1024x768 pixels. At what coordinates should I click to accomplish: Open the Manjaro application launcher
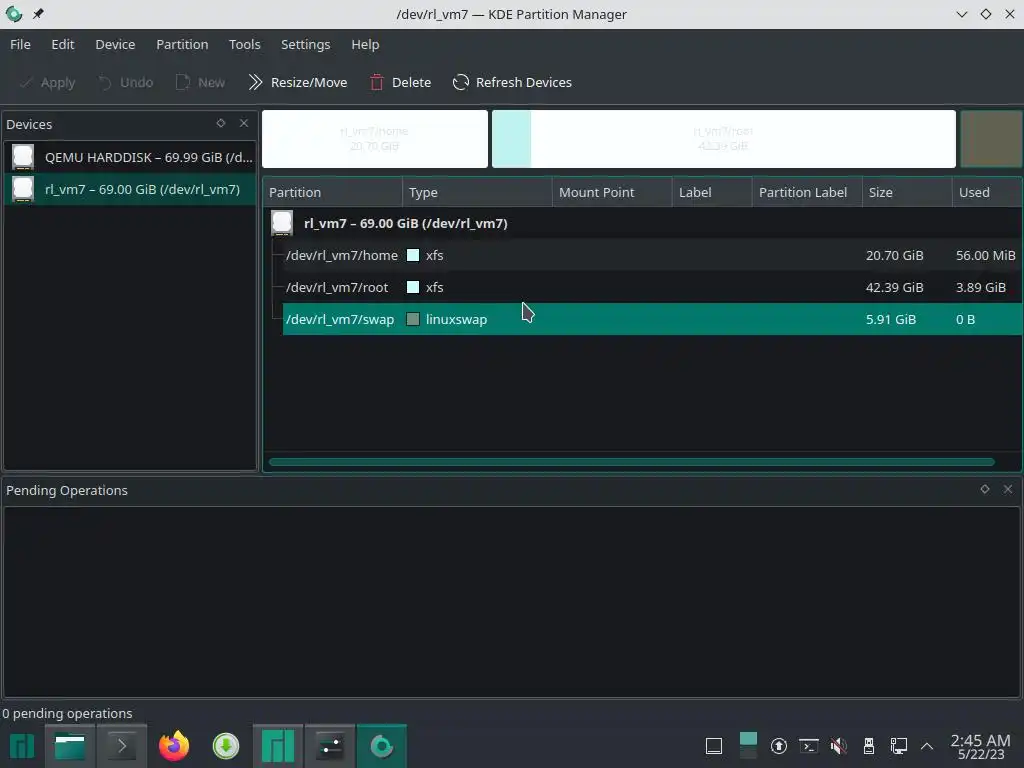pos(22,746)
